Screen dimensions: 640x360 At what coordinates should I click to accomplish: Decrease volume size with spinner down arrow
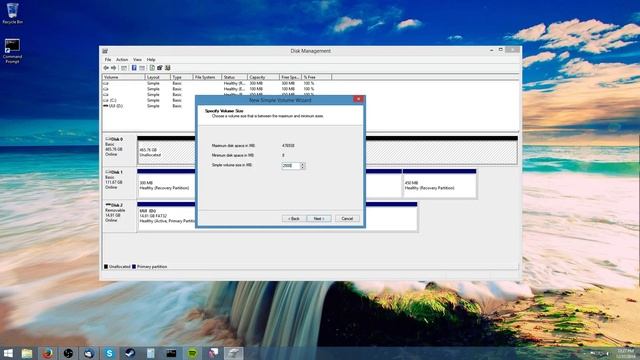[303, 167]
